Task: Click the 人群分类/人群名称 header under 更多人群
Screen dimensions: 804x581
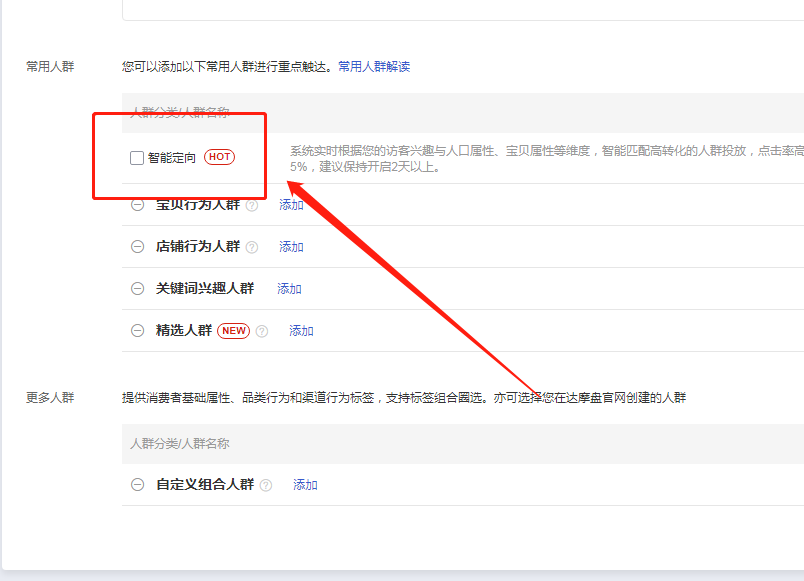Action: 180,443
